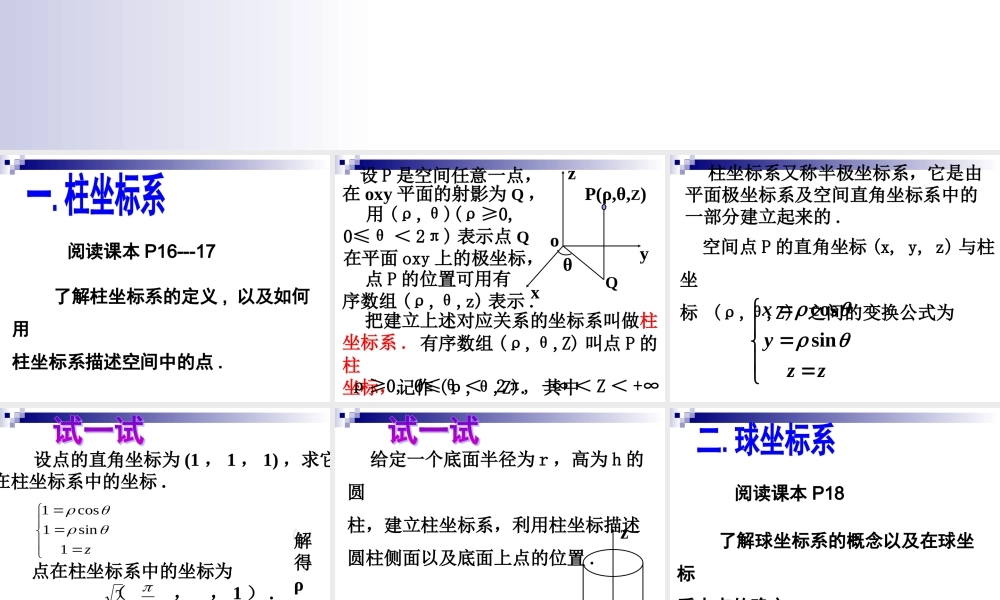Image resolution: width=1000 pixels, height=600 pixels.
Task: Click the text 了解球坐标系的概念以及在球坐
Action: pyautogui.click(x=847, y=541)
